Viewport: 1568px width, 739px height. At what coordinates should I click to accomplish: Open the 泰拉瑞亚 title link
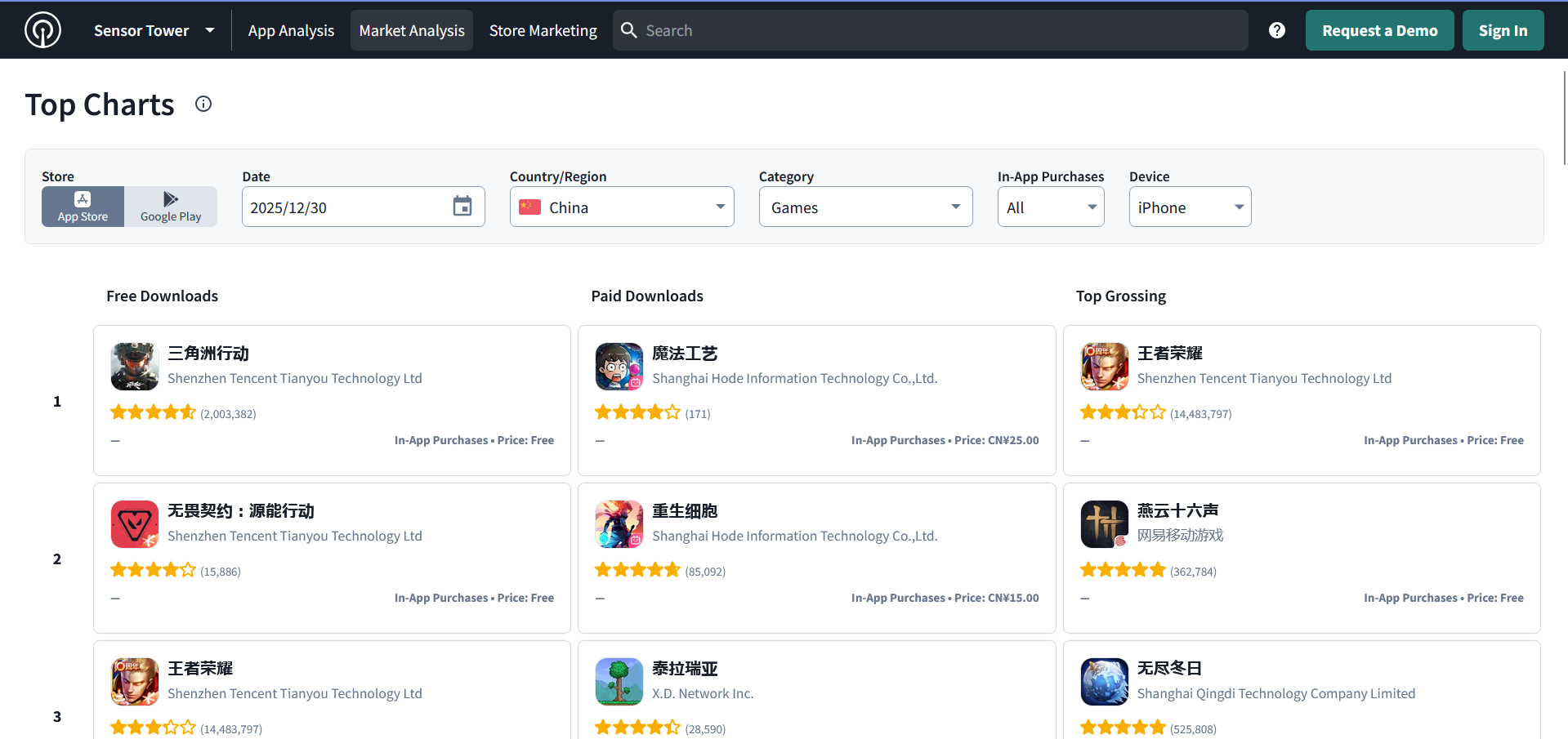(685, 669)
